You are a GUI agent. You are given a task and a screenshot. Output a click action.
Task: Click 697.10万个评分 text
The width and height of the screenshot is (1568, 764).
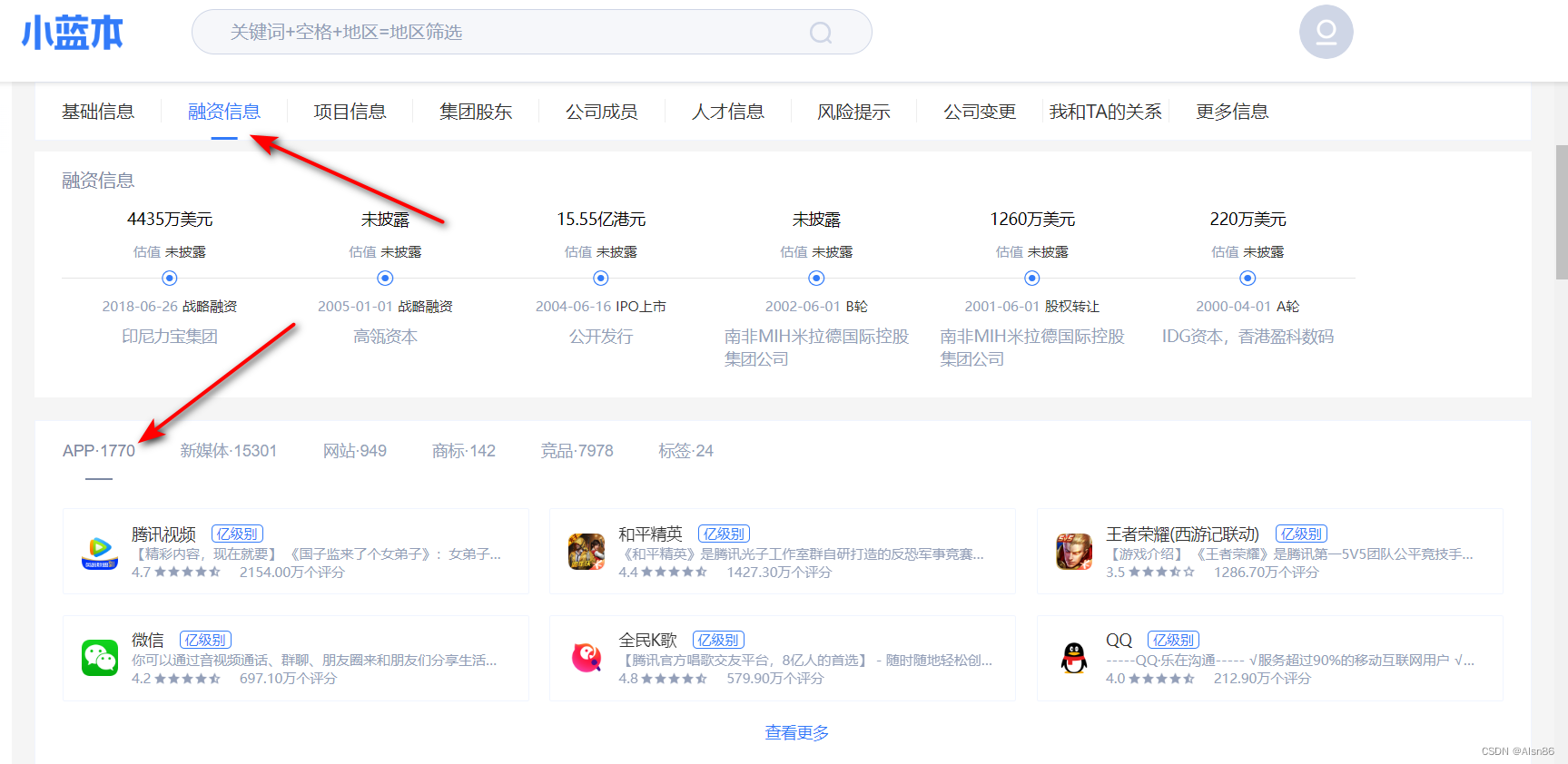pos(288,679)
